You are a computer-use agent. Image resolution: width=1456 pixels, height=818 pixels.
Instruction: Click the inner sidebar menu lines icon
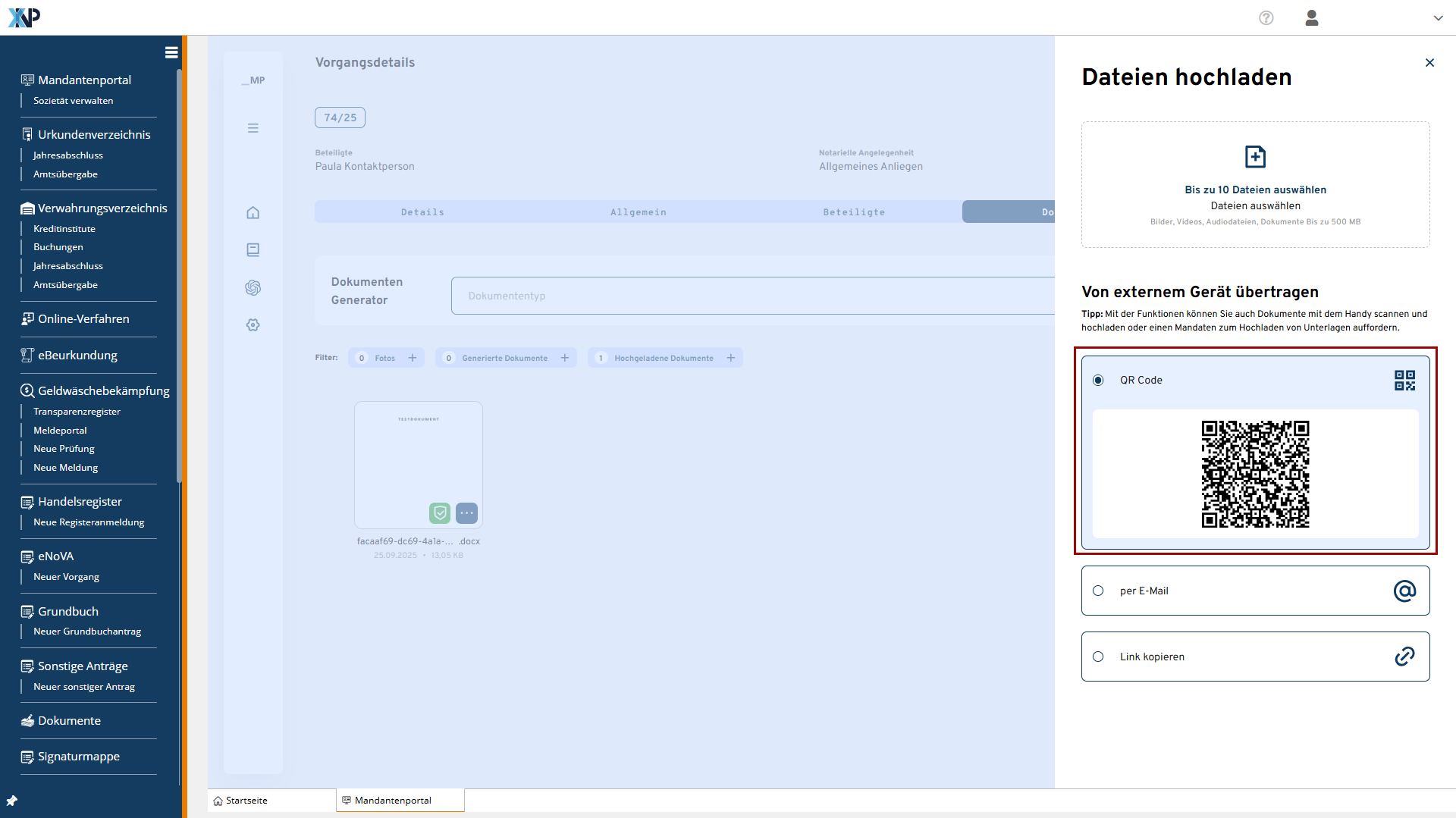253,128
